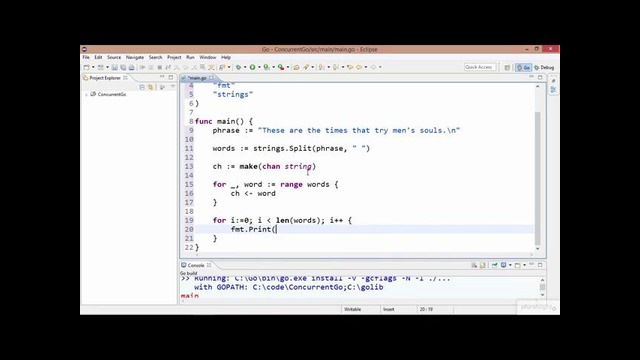
Task: Click the 'Insert' status bar entry
Action: click(389, 309)
